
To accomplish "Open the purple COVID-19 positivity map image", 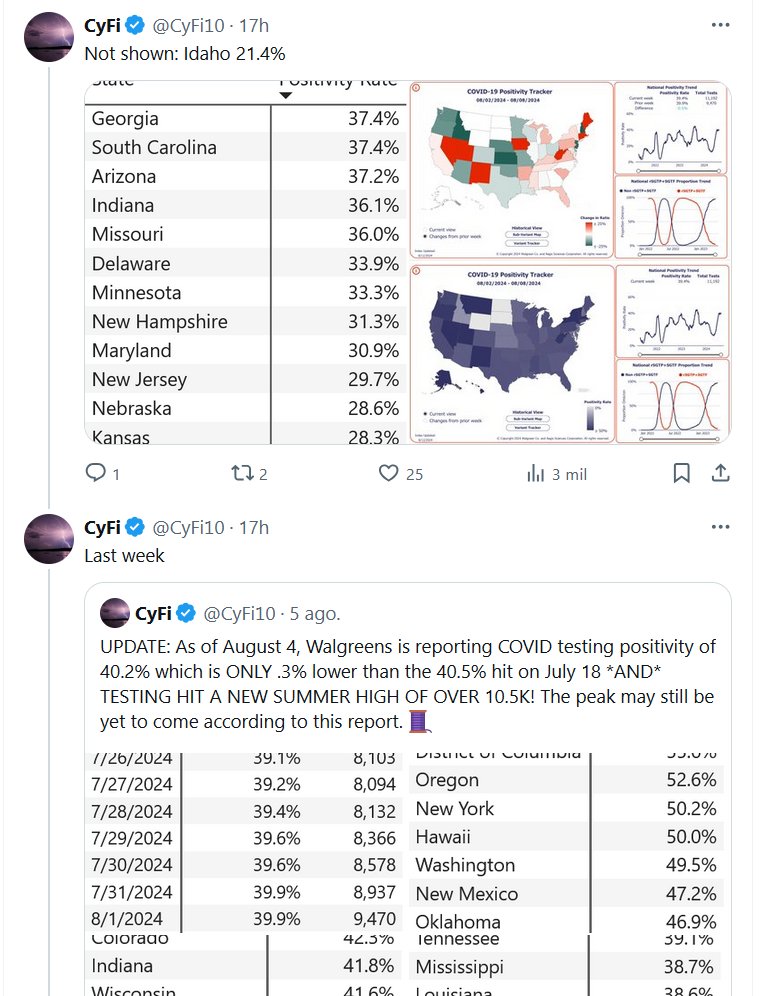I will 510,353.
